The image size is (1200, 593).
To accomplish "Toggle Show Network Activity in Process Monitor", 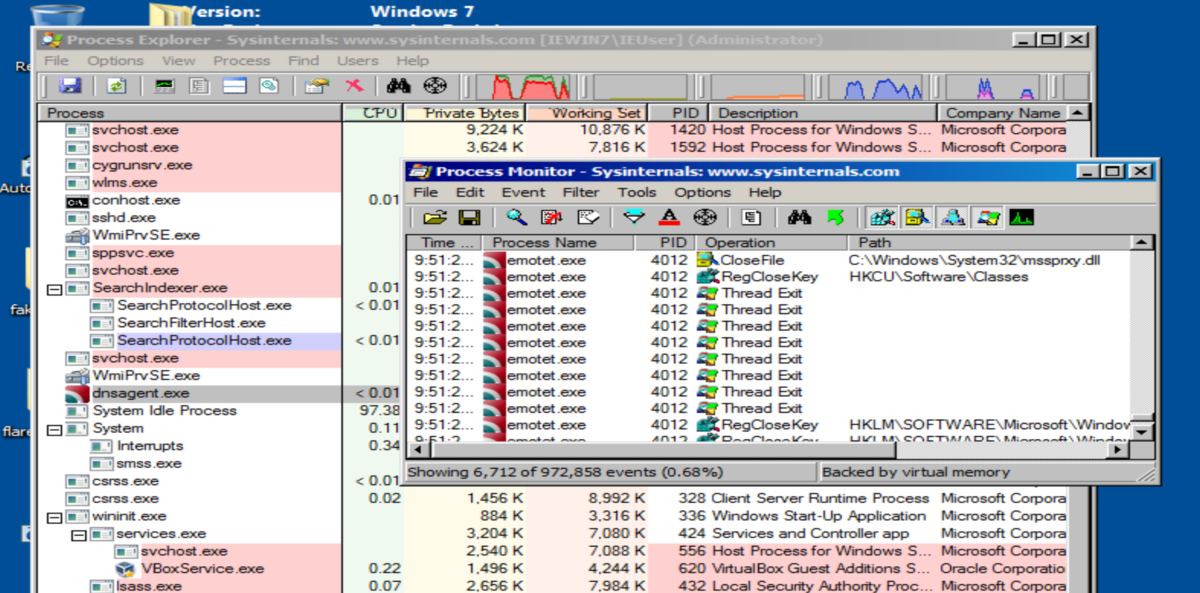I will pos(953,217).
